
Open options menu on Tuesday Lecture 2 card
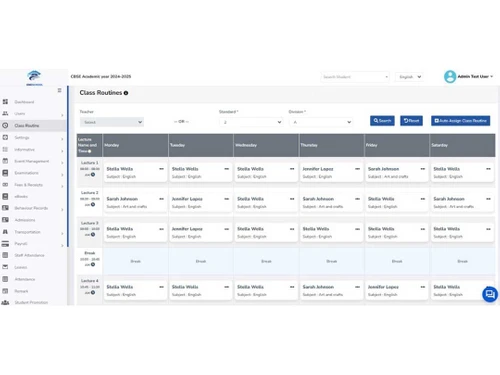pyautogui.click(x=227, y=199)
